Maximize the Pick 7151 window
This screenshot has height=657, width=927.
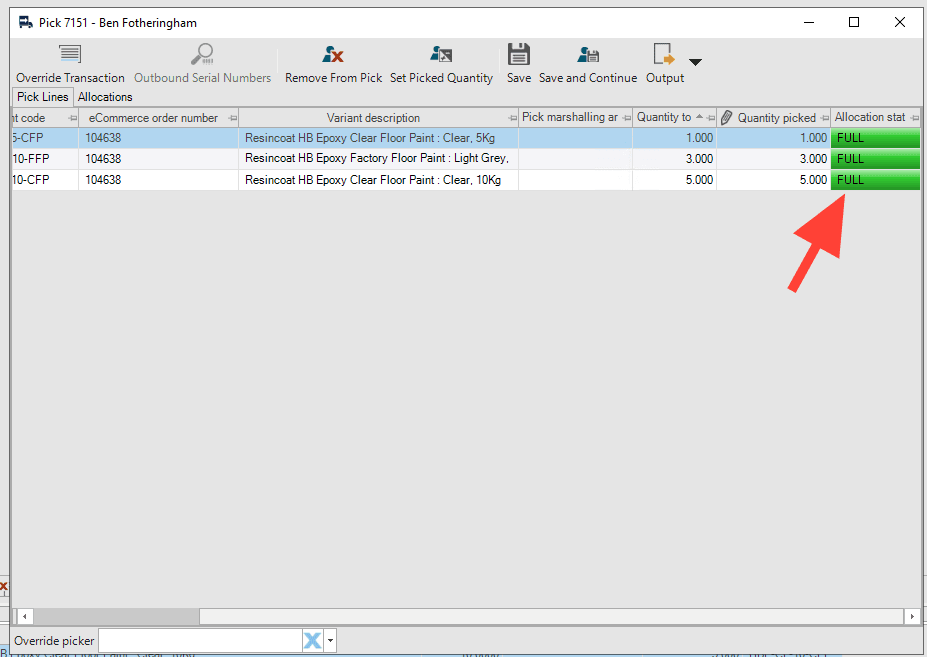click(x=854, y=22)
